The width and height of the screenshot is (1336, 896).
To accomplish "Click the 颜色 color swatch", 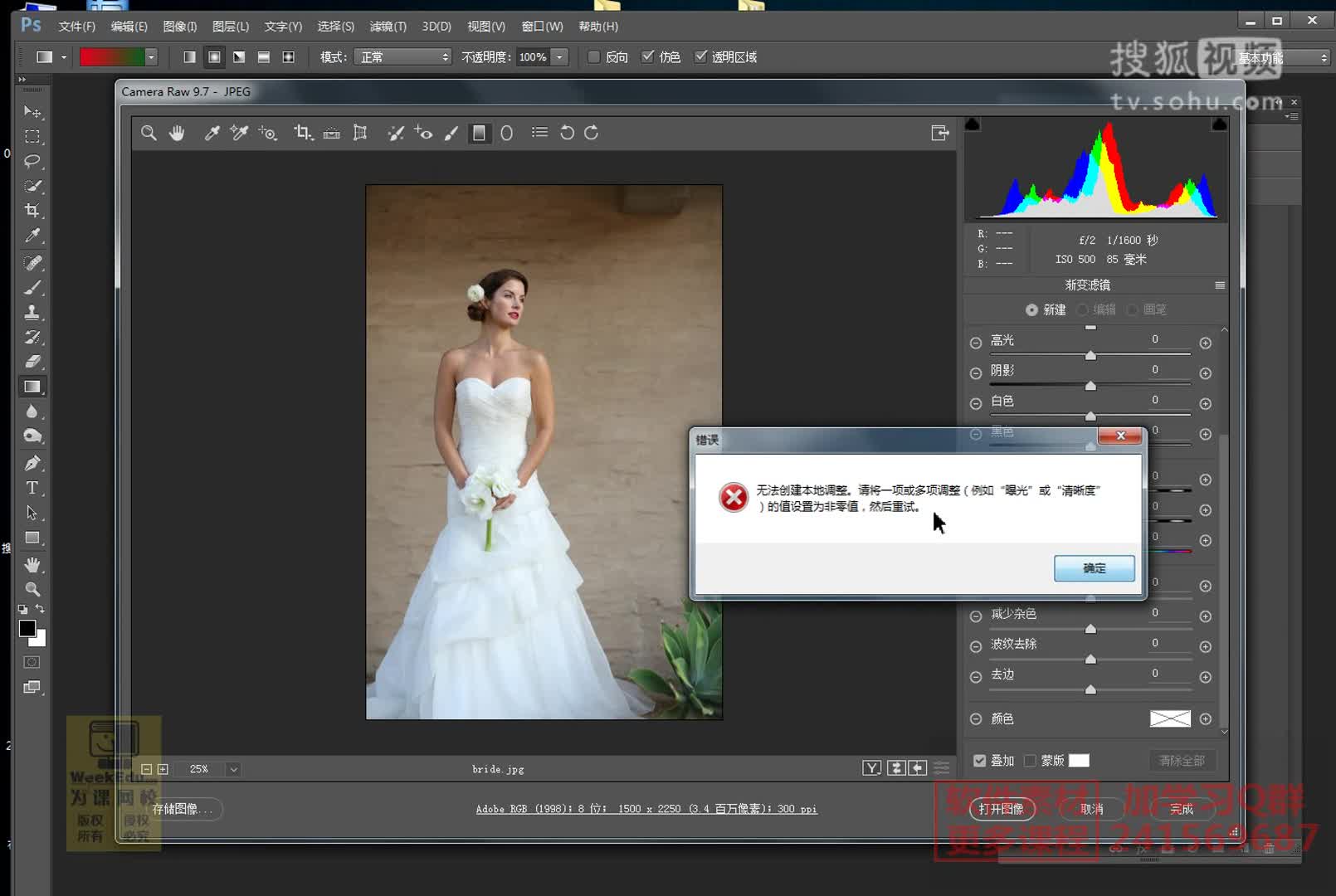I will (1169, 718).
